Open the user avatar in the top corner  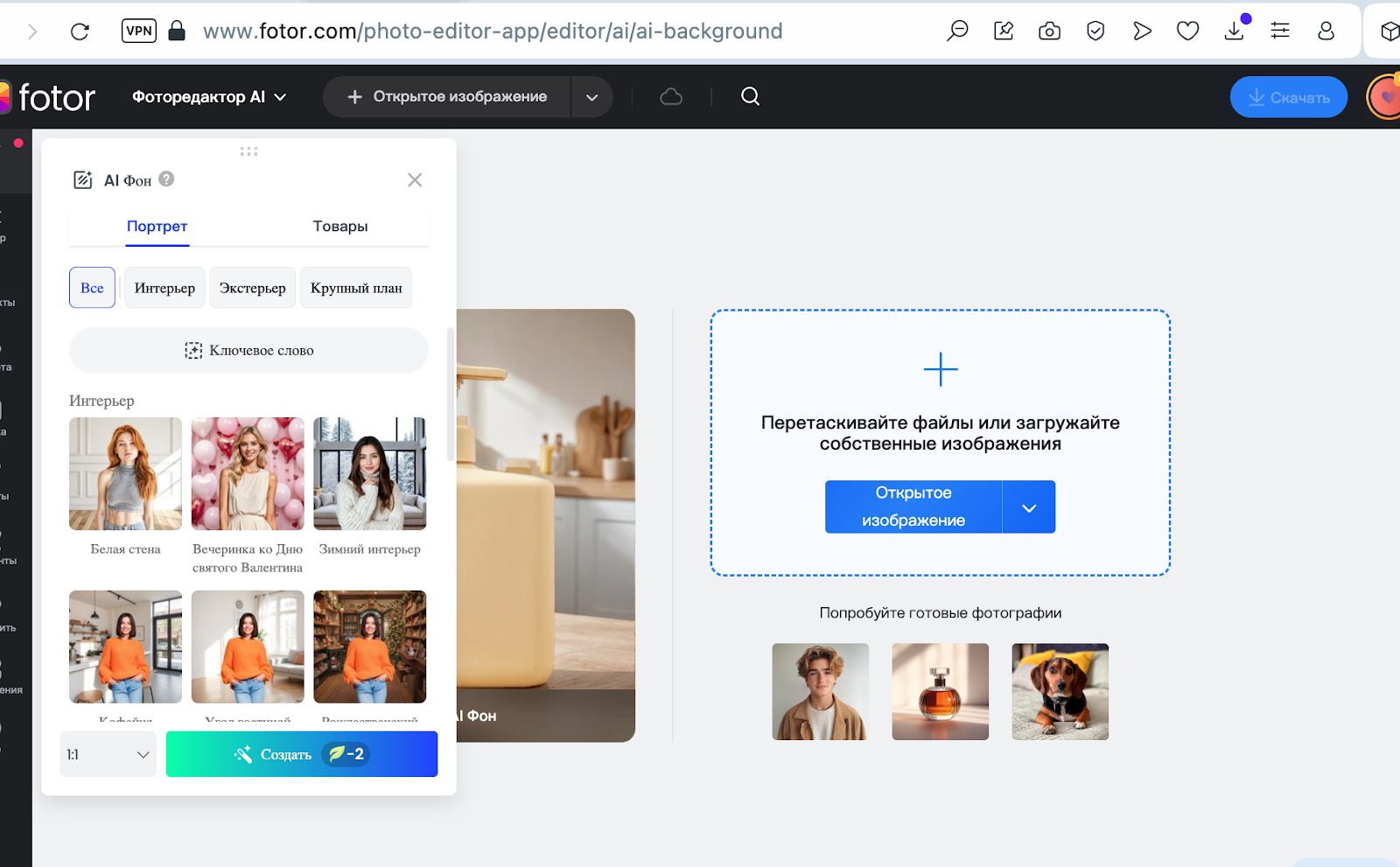(1384, 97)
